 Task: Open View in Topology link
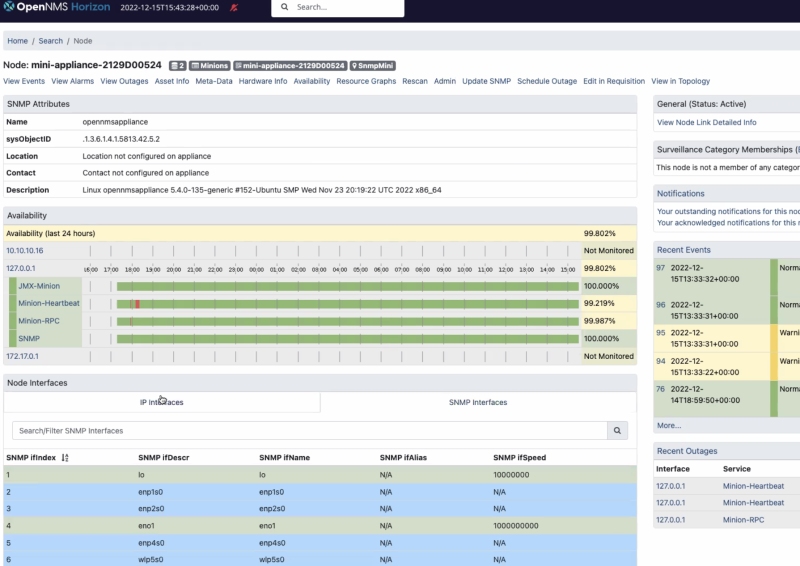point(681,81)
